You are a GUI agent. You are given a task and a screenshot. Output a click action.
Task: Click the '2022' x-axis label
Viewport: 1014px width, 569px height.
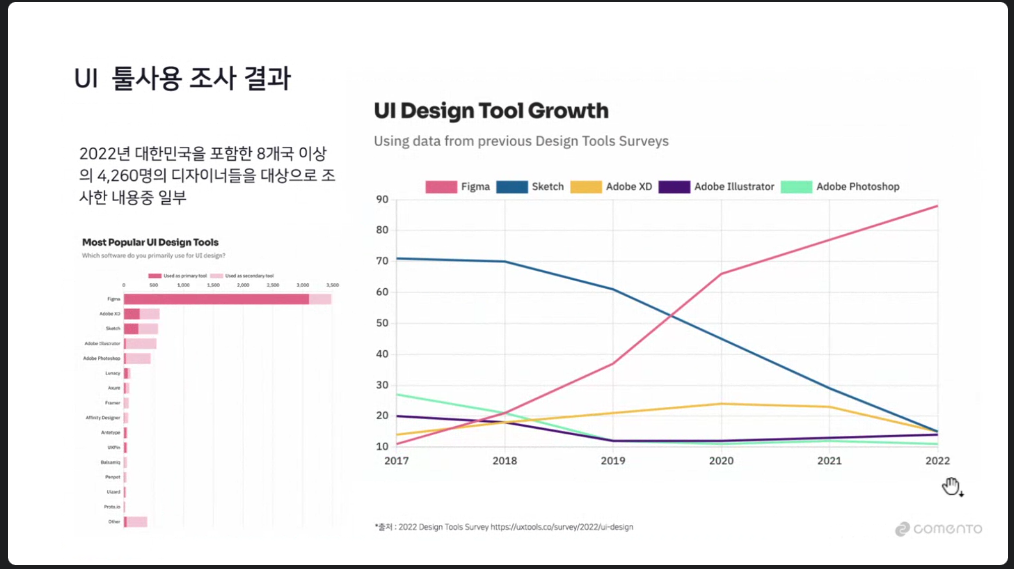point(938,461)
